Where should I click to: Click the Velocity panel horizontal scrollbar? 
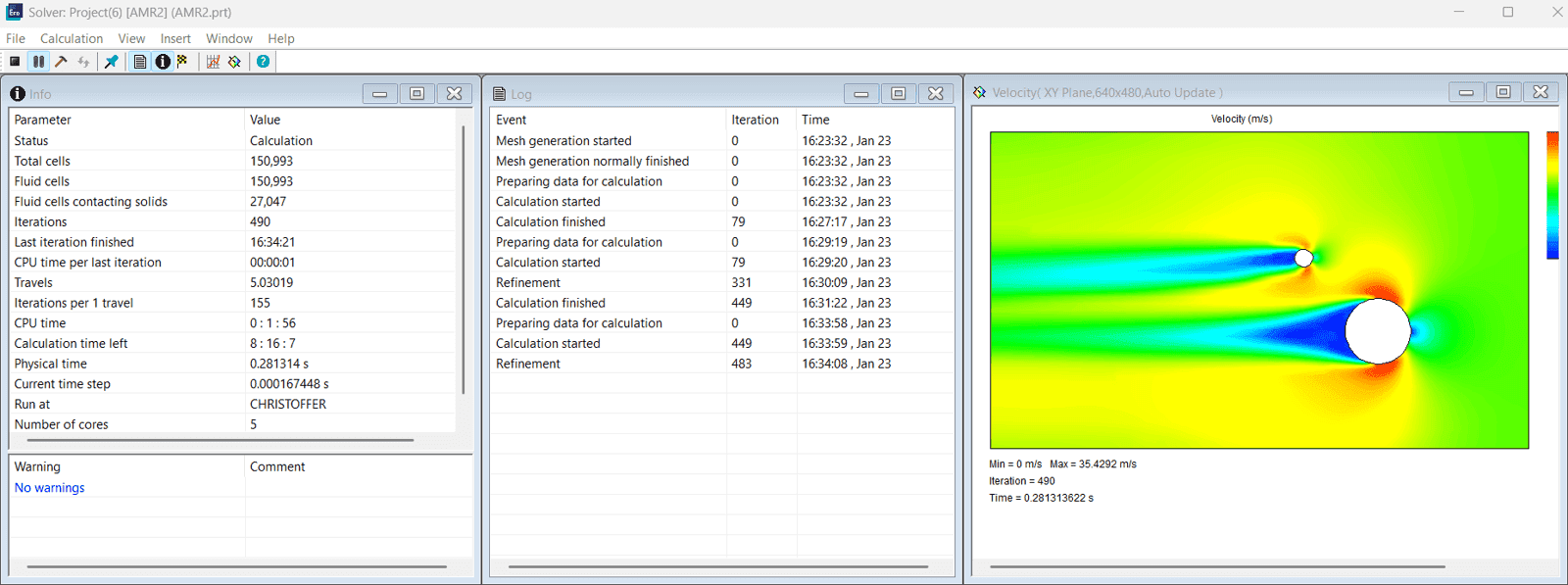coord(1217,566)
